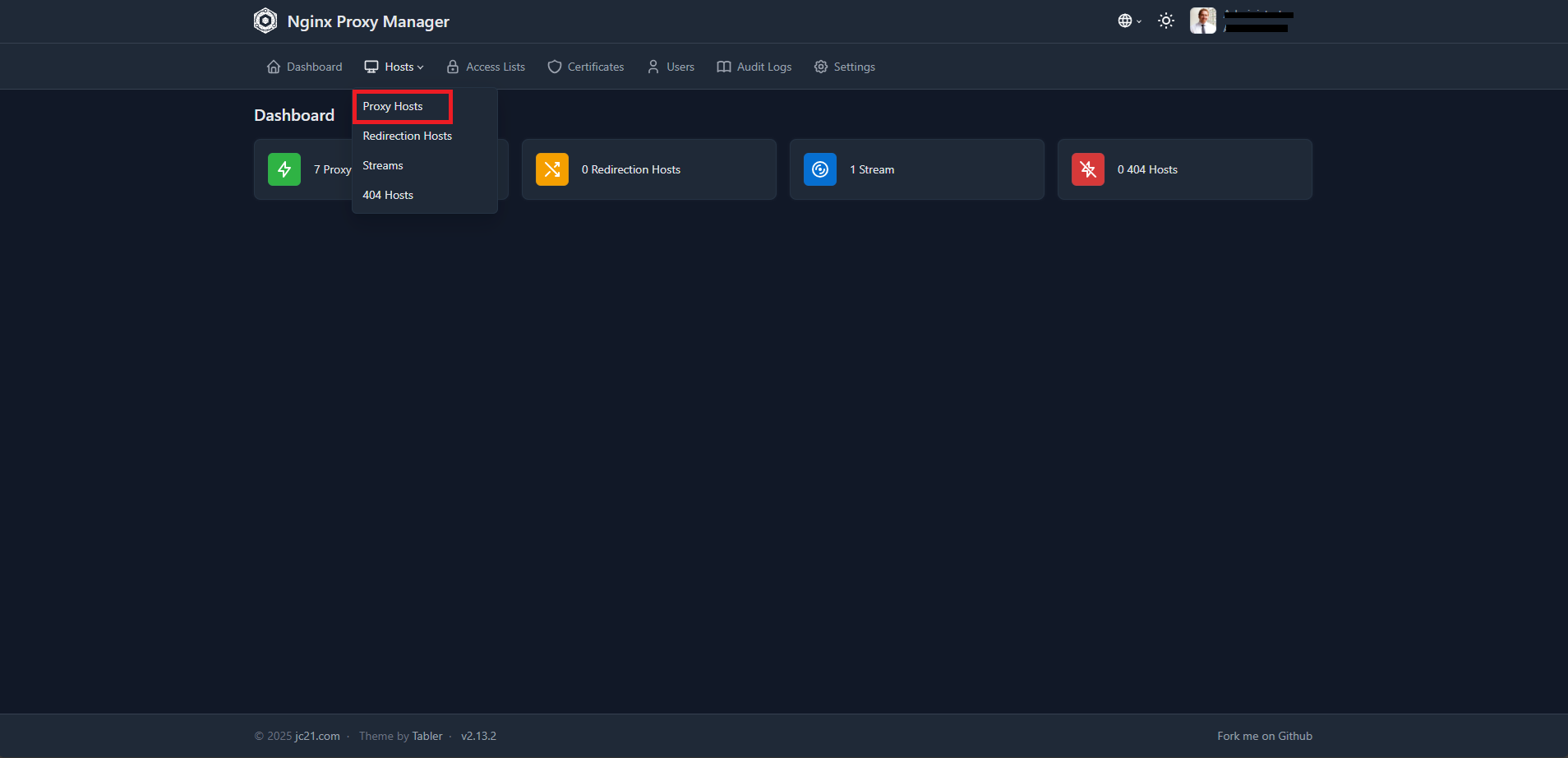Click the orange Redirection Hosts shuffle icon

pos(552,169)
